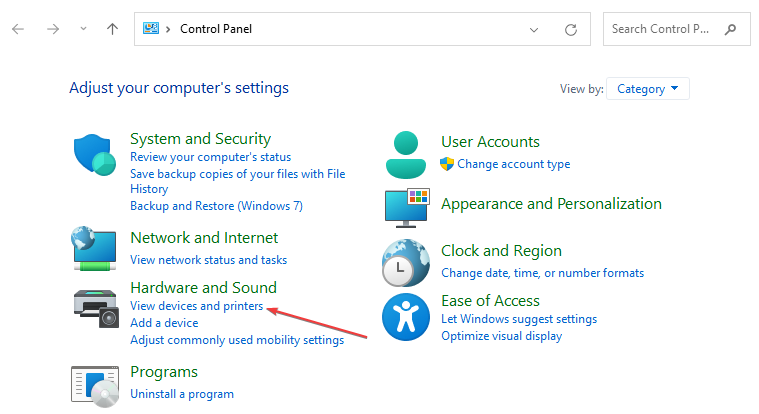Expand the View by Category dropdown
759x414 pixels.
648,89
